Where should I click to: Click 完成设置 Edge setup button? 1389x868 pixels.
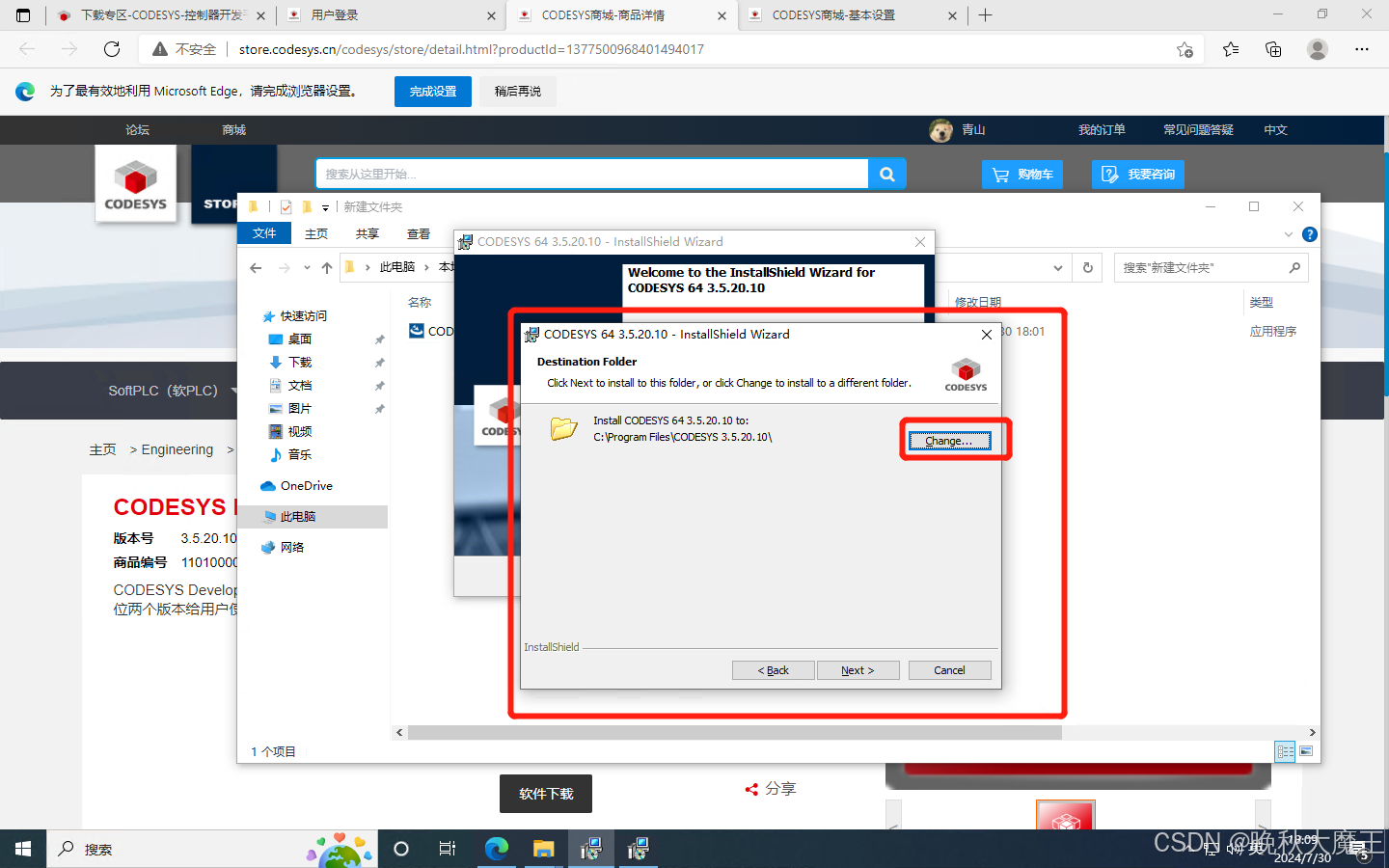(x=433, y=92)
